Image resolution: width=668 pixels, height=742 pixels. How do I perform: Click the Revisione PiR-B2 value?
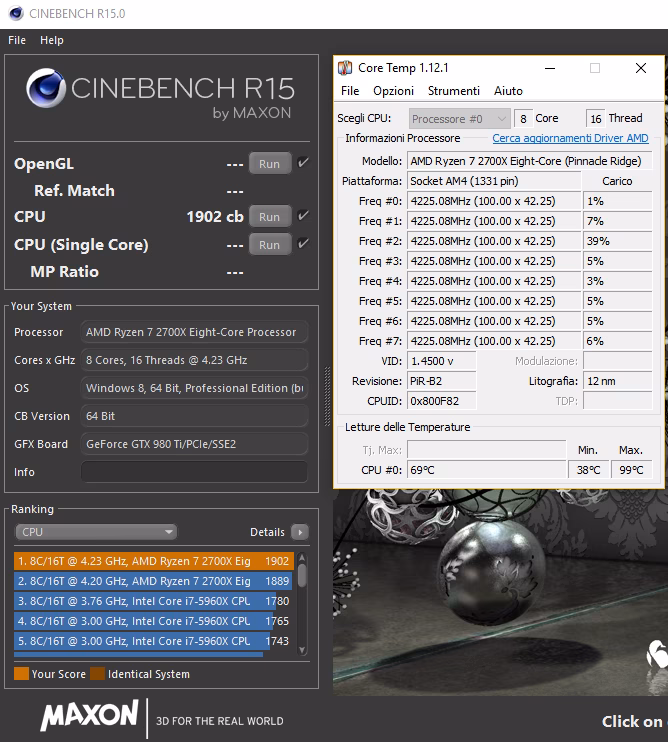[441, 381]
